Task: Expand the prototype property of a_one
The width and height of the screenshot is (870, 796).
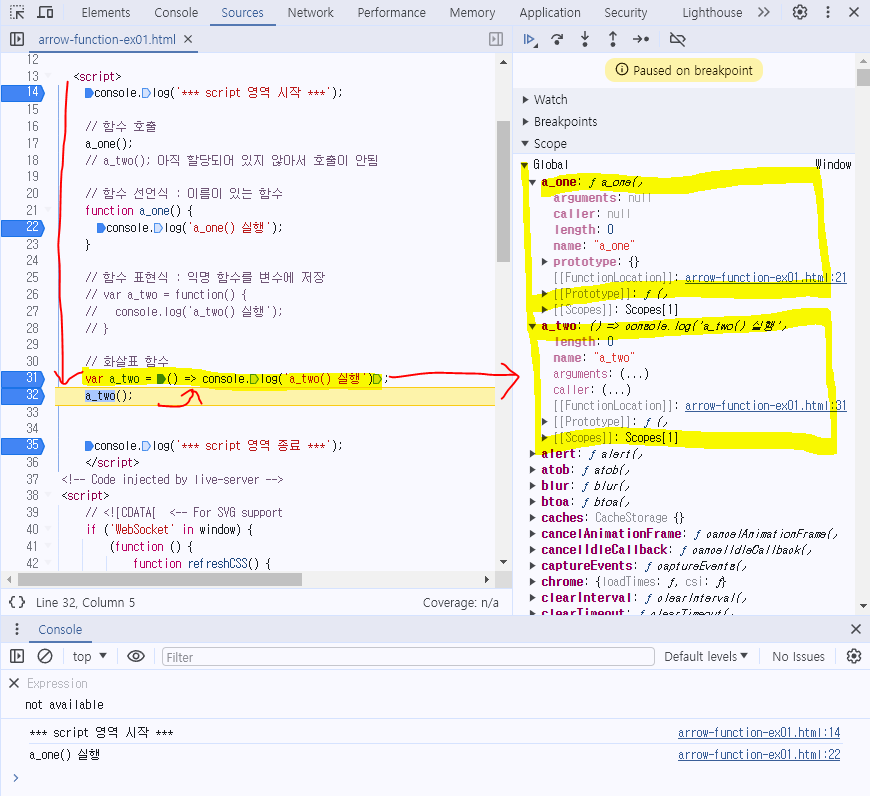Action: [x=544, y=262]
